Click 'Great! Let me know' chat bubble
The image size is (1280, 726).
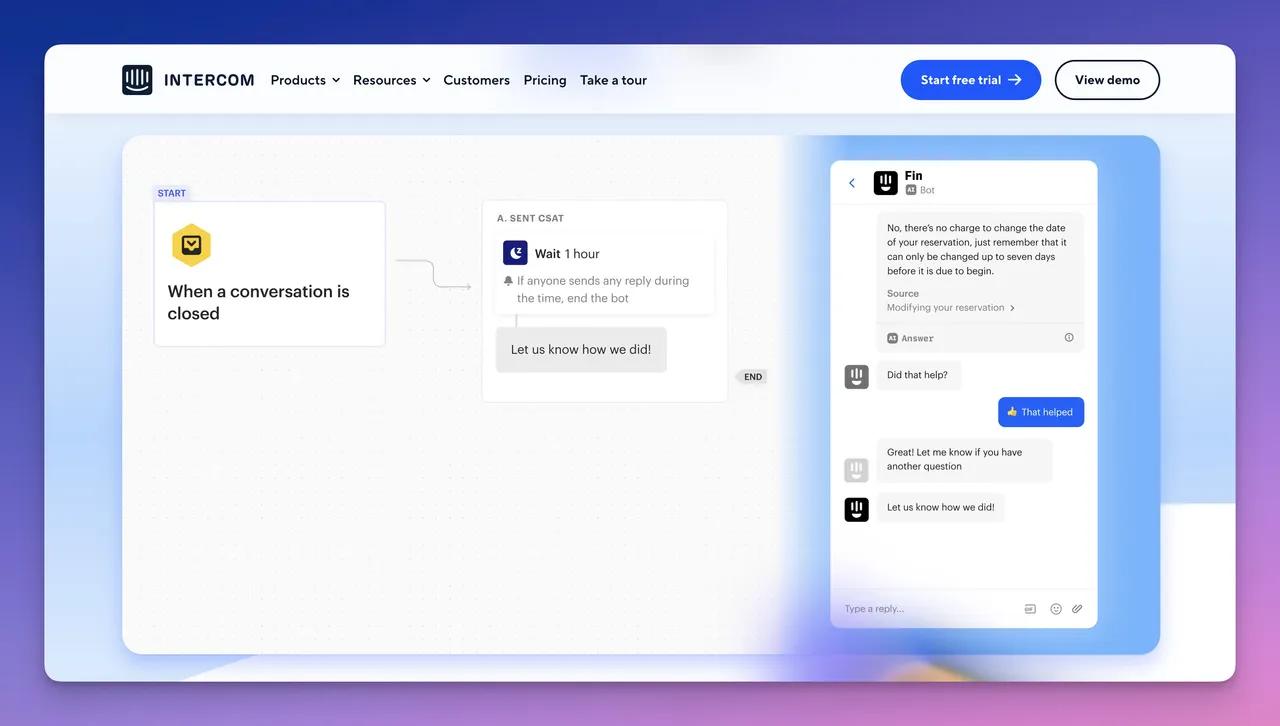(x=964, y=460)
